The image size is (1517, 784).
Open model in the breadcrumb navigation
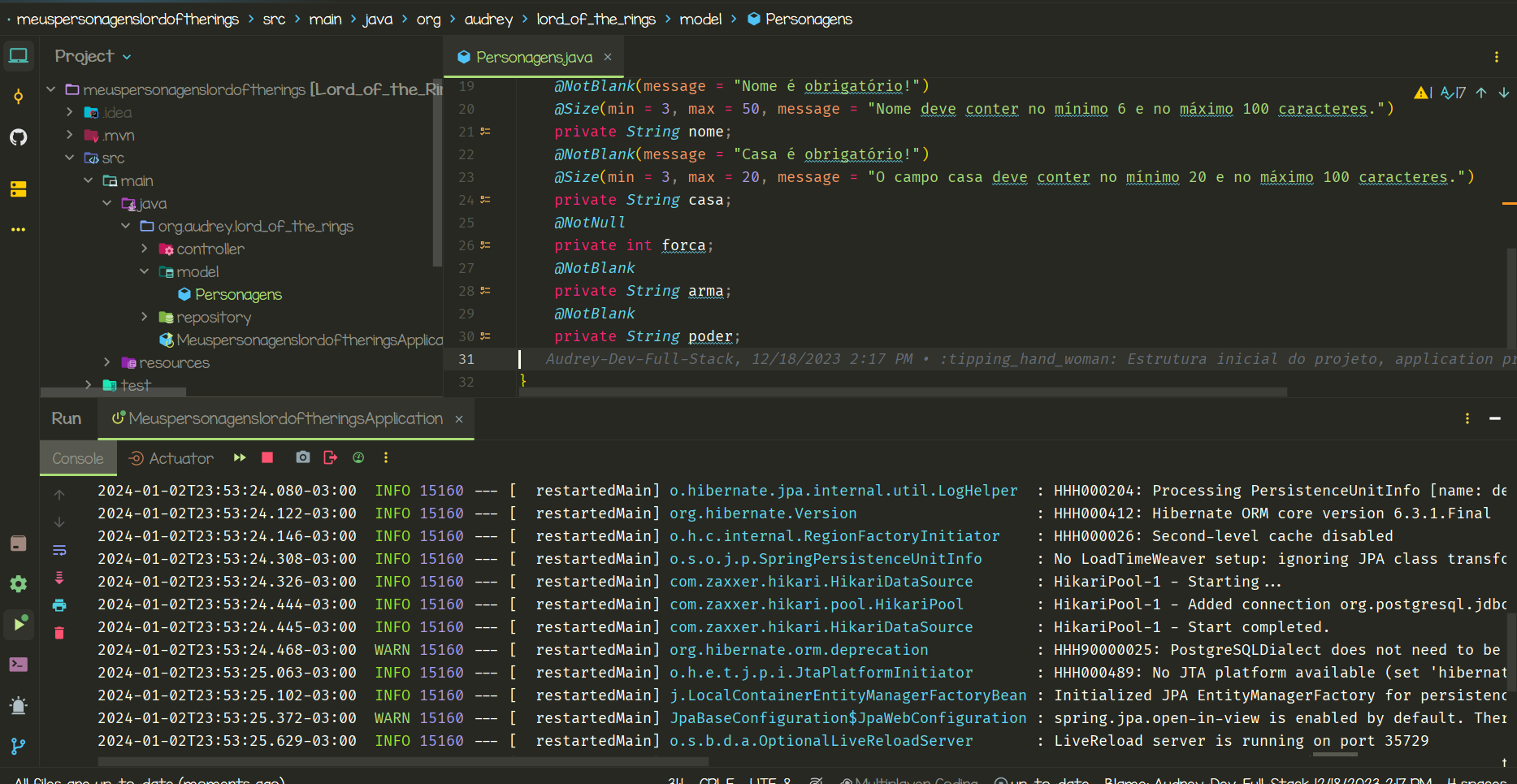700,19
